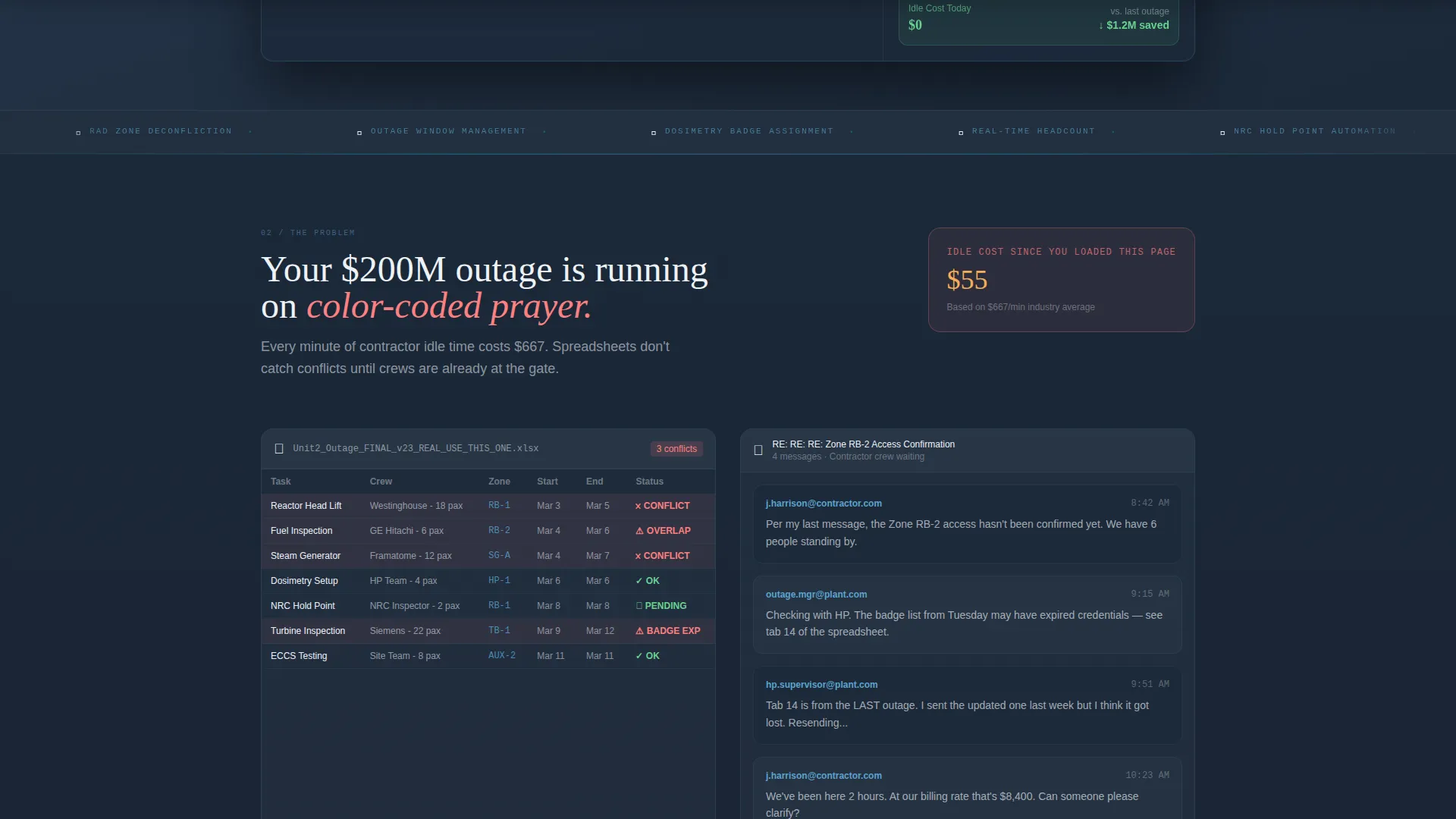Select the Dosimetry Setup task row
1456x819 pixels.
(488, 581)
